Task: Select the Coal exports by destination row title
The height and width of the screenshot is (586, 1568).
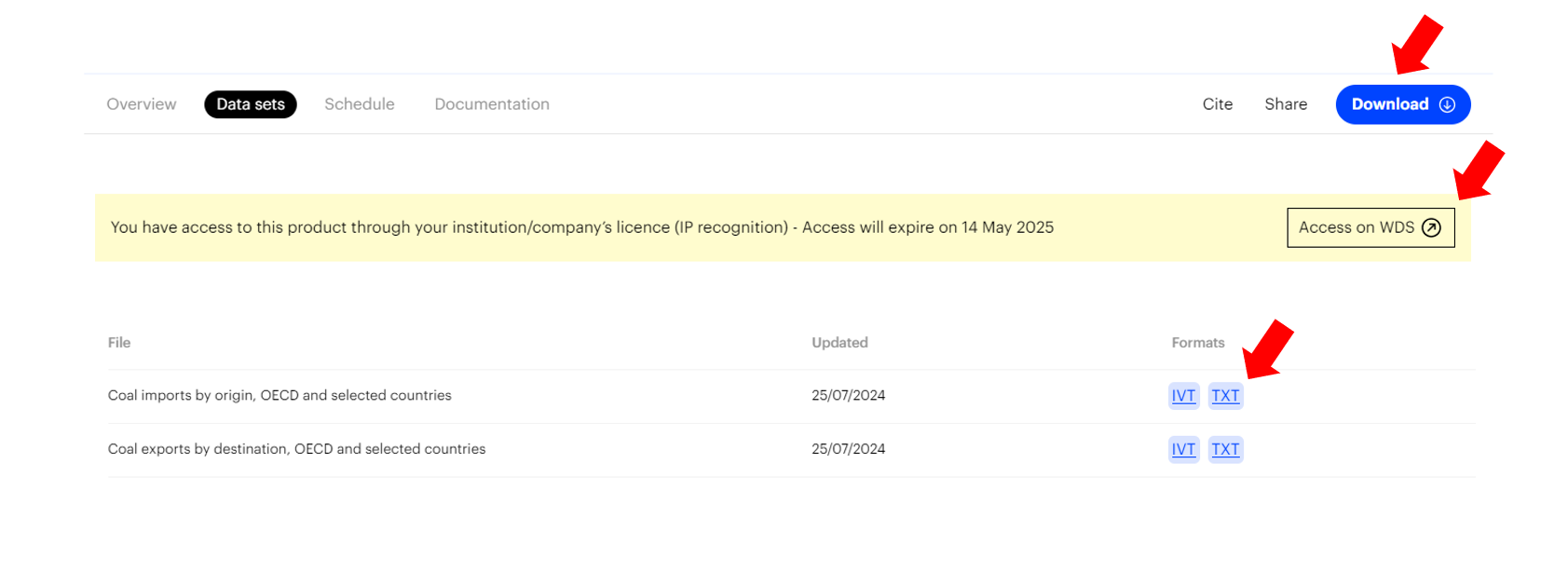Action: tap(296, 449)
